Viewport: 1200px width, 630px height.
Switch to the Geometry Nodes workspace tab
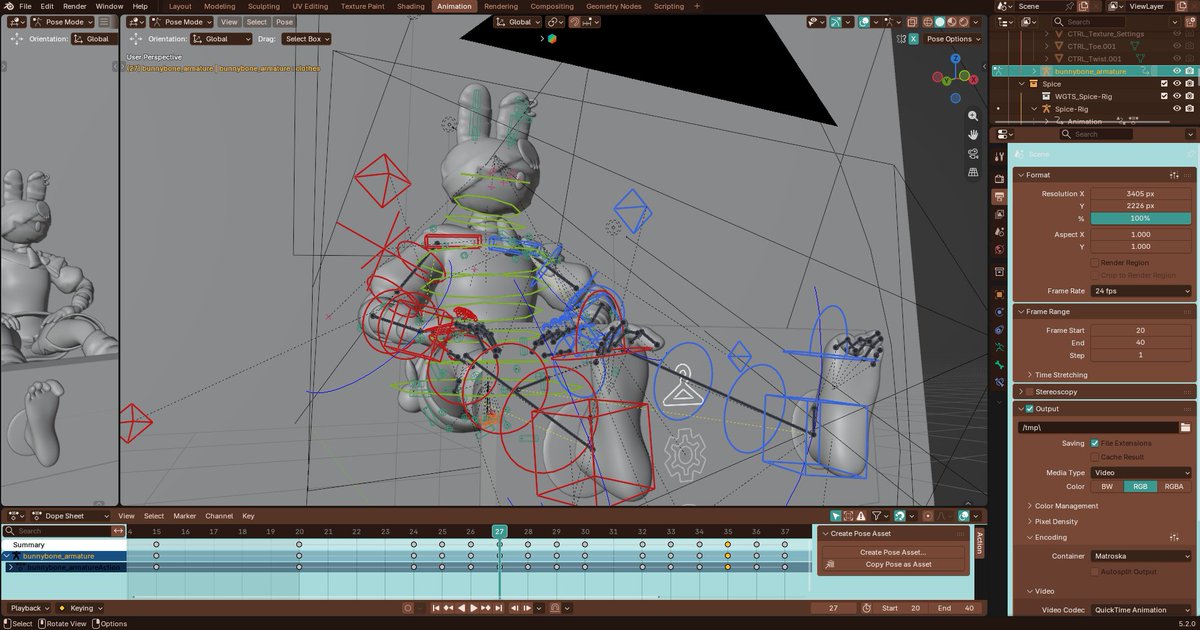[613, 6]
